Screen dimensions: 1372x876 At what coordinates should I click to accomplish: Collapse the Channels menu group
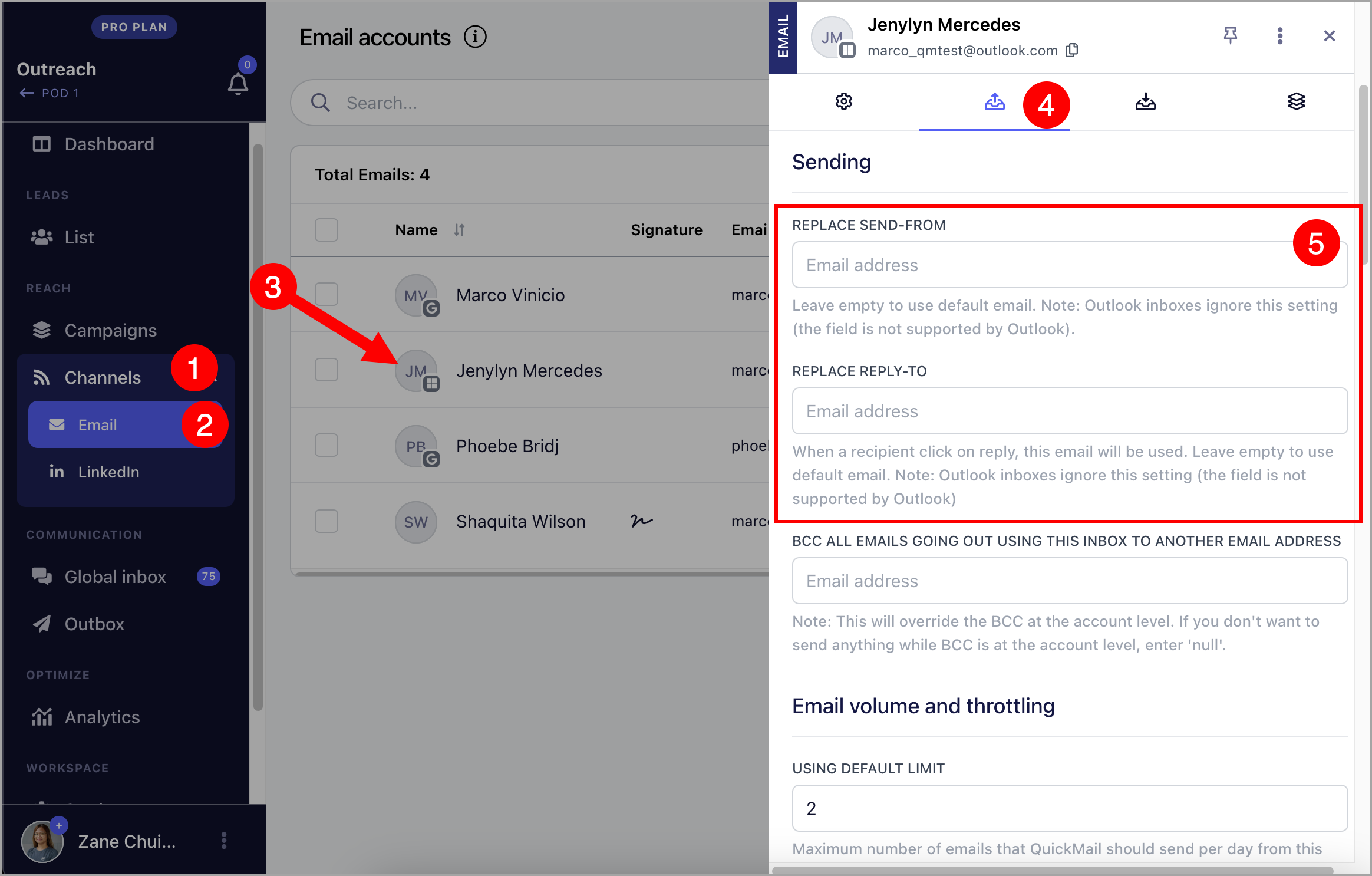tap(125, 377)
